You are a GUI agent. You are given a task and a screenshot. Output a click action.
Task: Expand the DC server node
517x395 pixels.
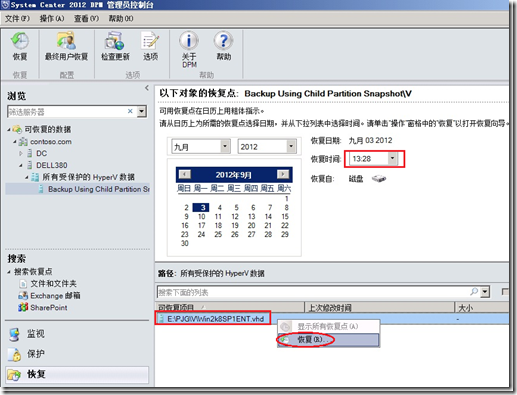tap(21, 153)
